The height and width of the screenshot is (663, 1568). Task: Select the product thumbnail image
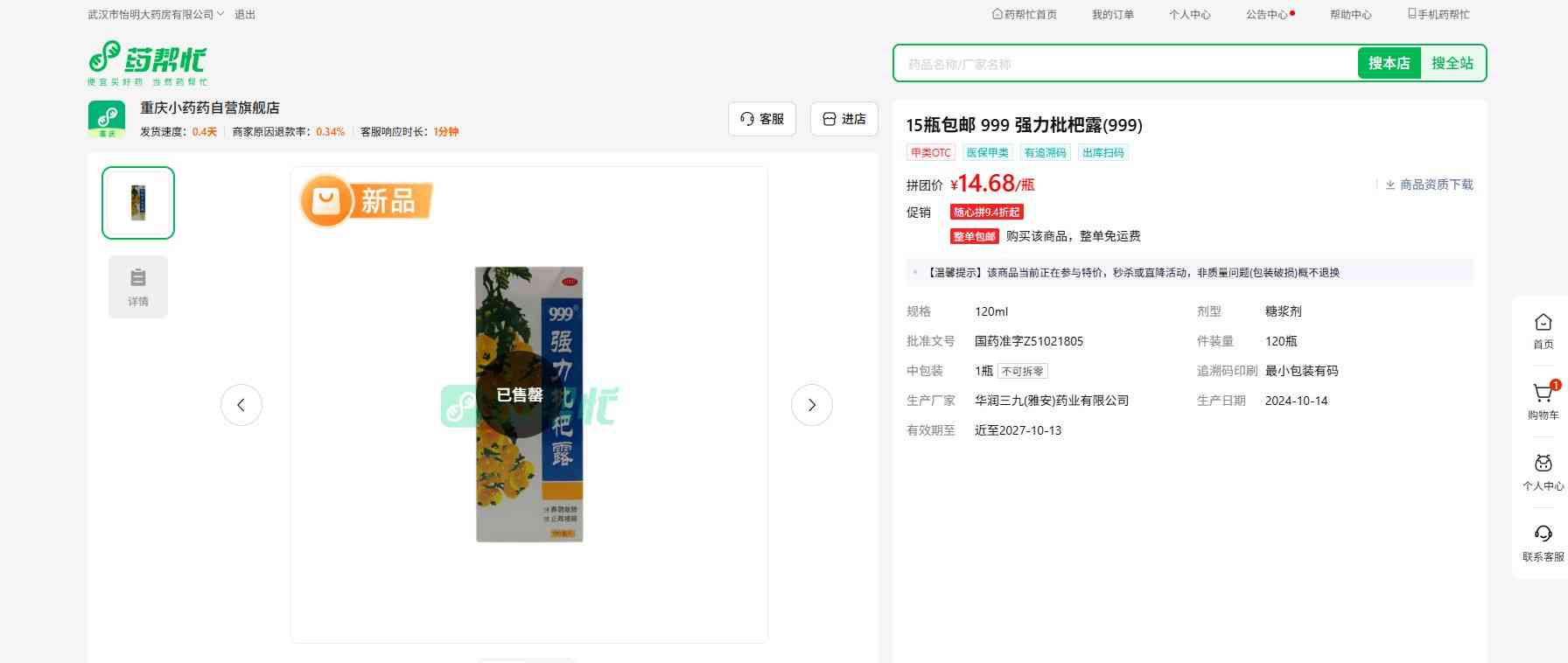click(138, 203)
